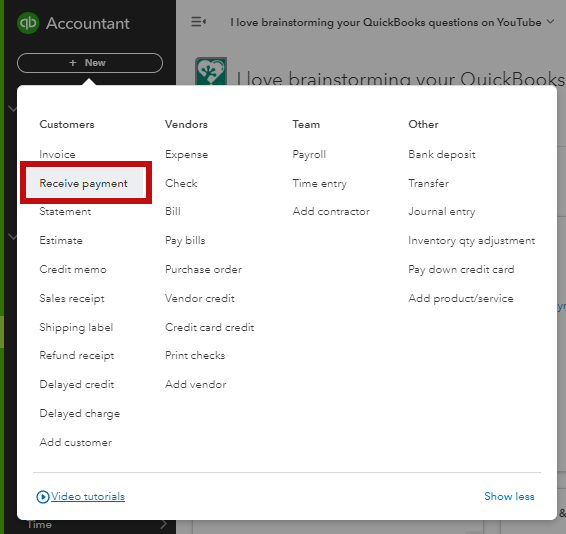Open Journal entry under Other
This screenshot has height=534, width=566.
[x=441, y=212]
